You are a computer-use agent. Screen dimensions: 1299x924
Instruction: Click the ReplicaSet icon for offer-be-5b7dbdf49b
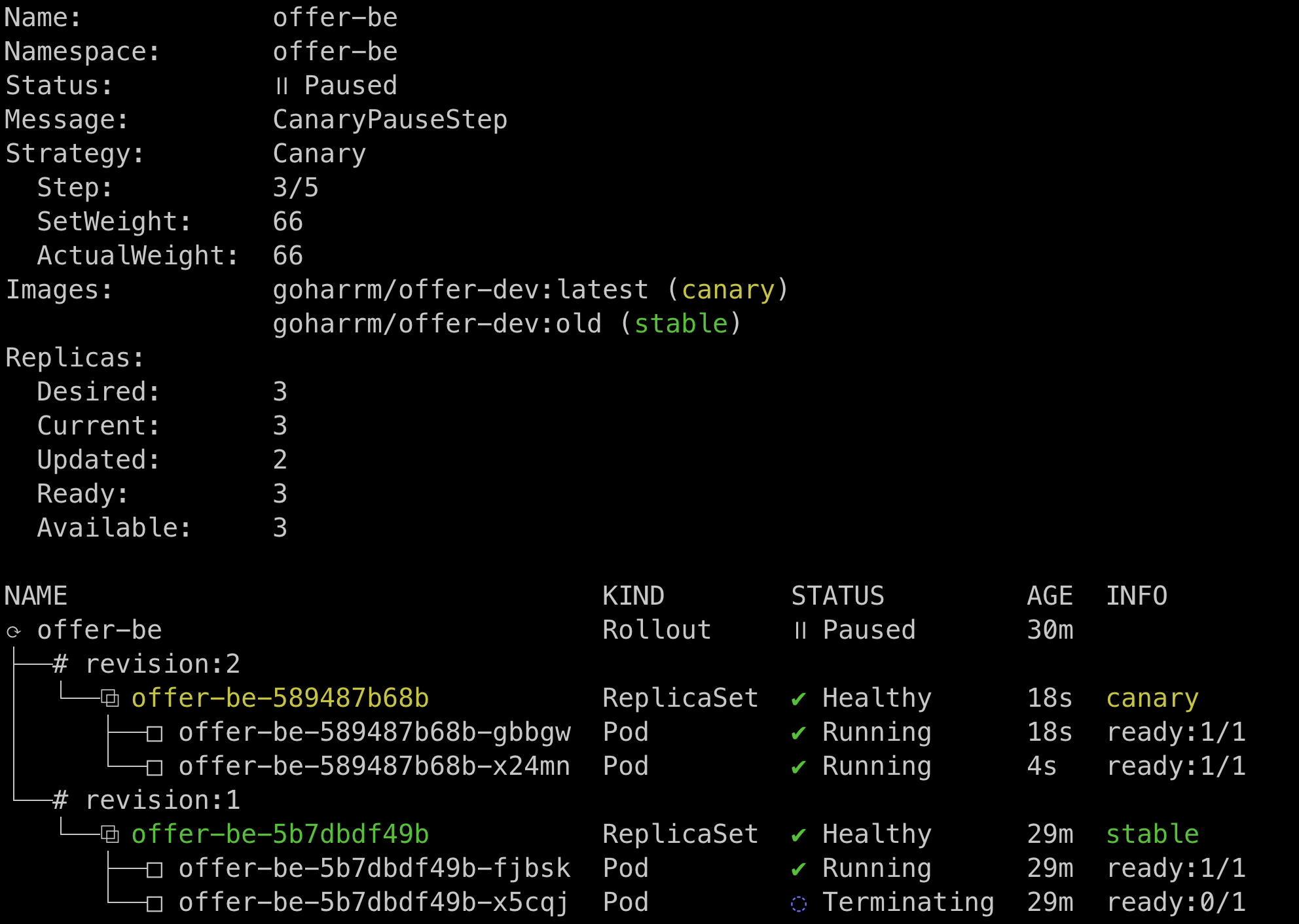point(110,834)
